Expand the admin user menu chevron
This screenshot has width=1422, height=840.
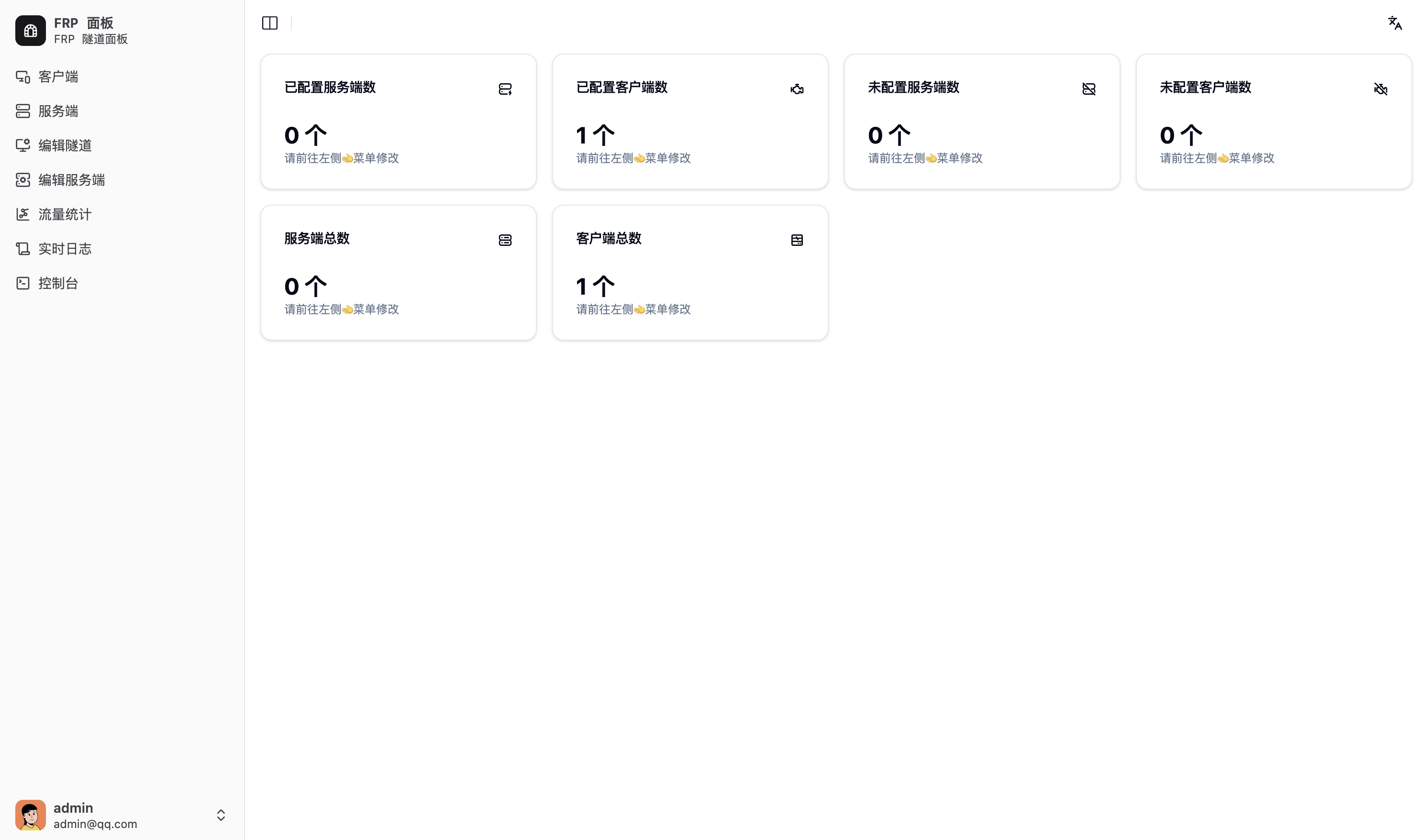(221, 815)
